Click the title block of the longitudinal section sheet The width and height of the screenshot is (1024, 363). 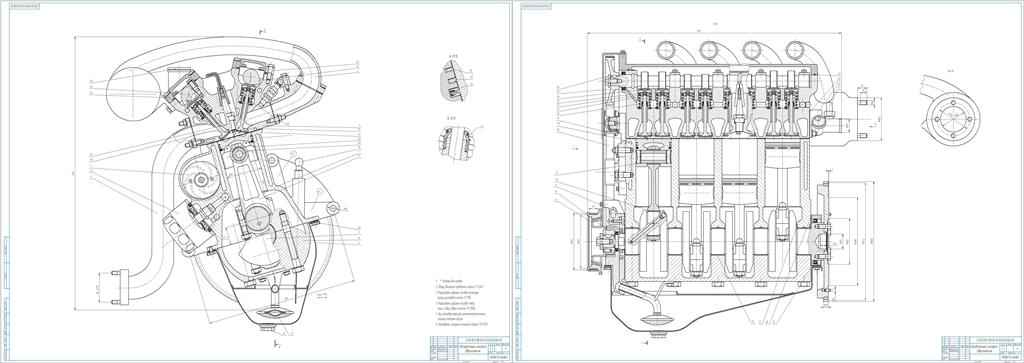(x=981, y=349)
